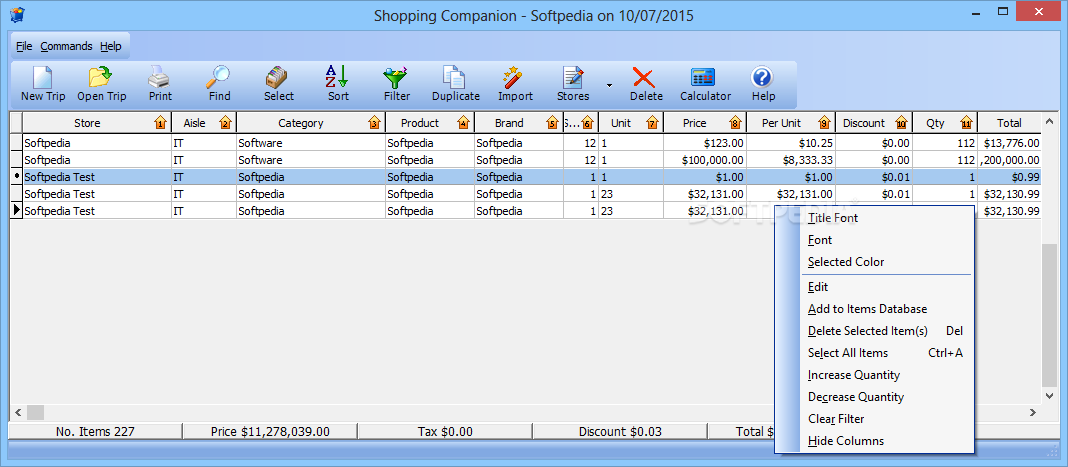Click the sort arrow in Store column header
Viewport: 1068px width, 467px height.
point(161,123)
